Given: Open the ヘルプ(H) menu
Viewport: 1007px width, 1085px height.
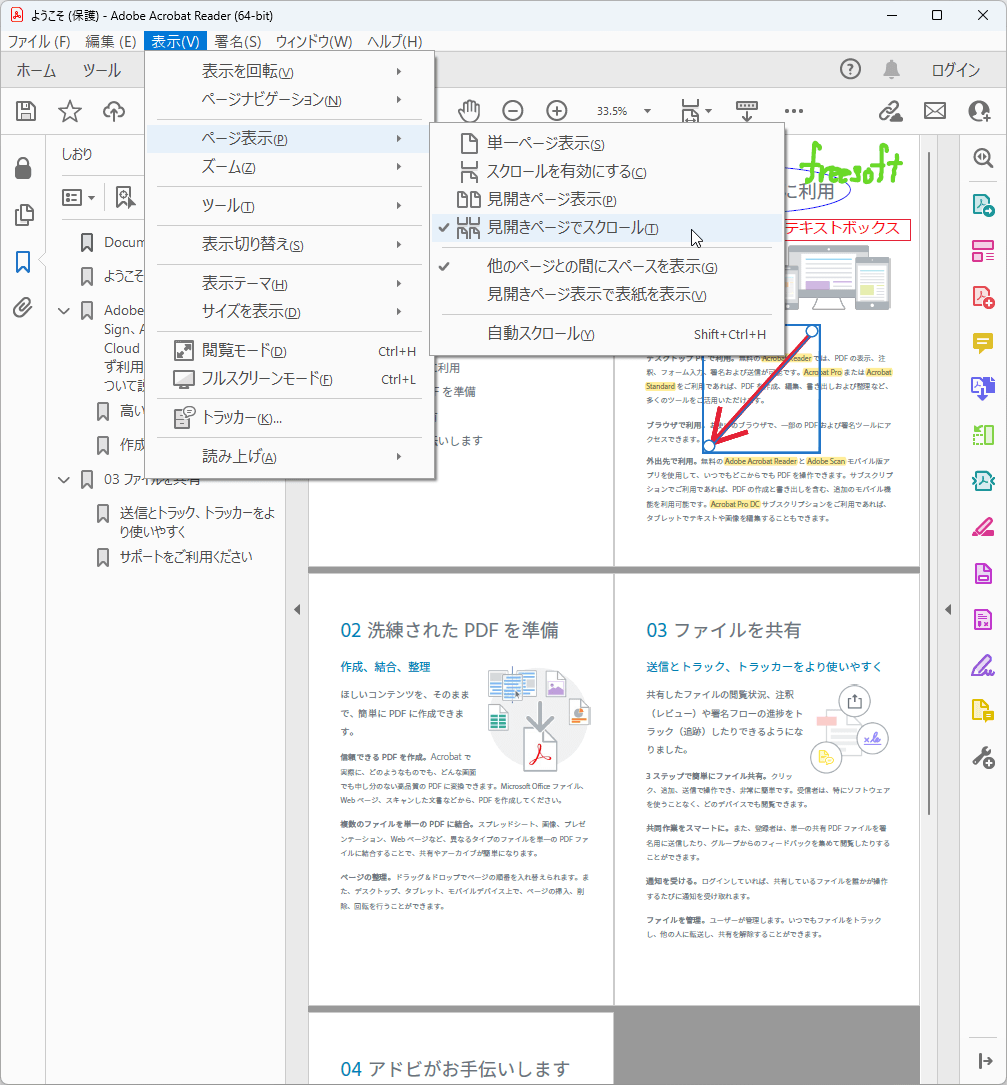Looking at the screenshot, I should pyautogui.click(x=394, y=42).
